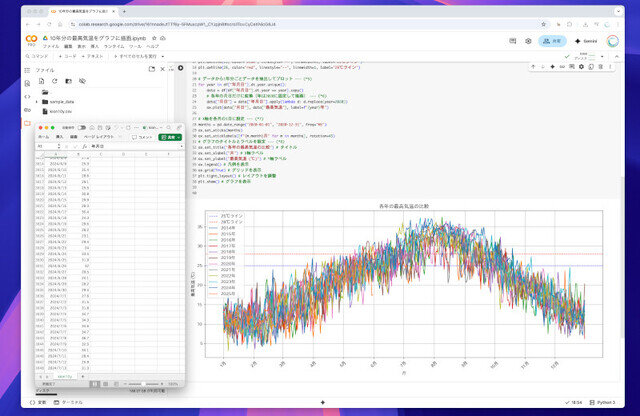Image resolution: width=640 pixels, height=416 pixels.
Task: Run all cells with すべてのセルを実行
Action: coord(135,56)
